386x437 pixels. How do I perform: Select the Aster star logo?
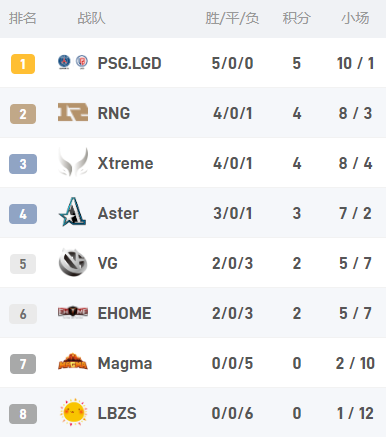(73, 212)
